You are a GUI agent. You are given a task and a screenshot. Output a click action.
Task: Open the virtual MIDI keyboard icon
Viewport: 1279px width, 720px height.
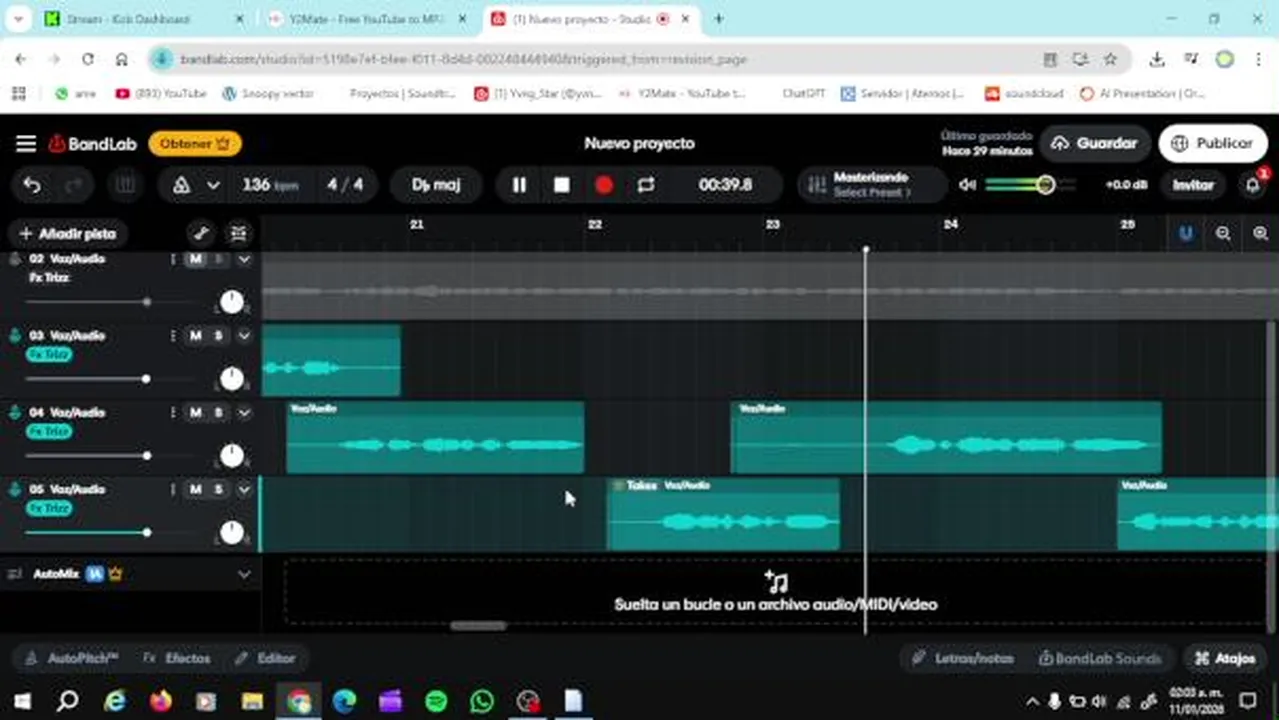[x=125, y=185]
